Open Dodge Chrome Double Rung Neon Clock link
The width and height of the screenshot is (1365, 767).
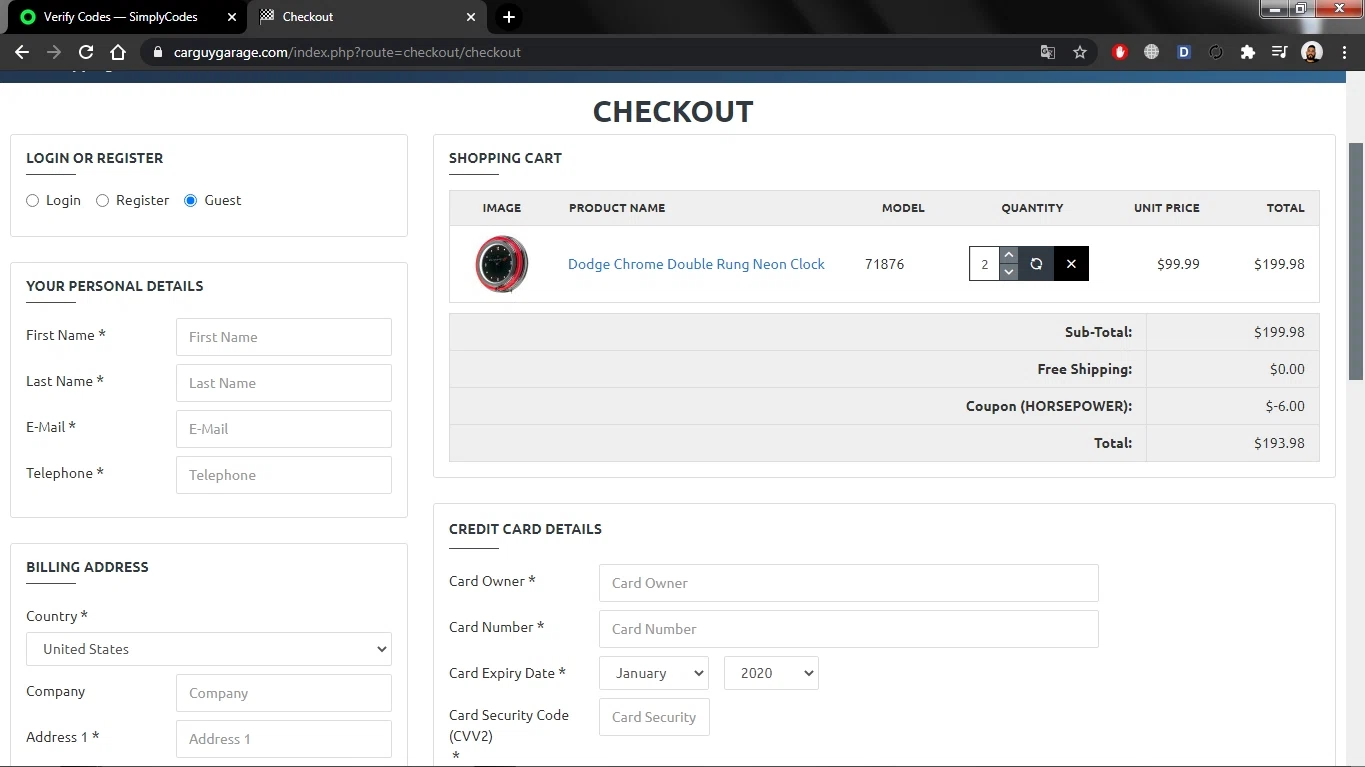[x=696, y=264]
